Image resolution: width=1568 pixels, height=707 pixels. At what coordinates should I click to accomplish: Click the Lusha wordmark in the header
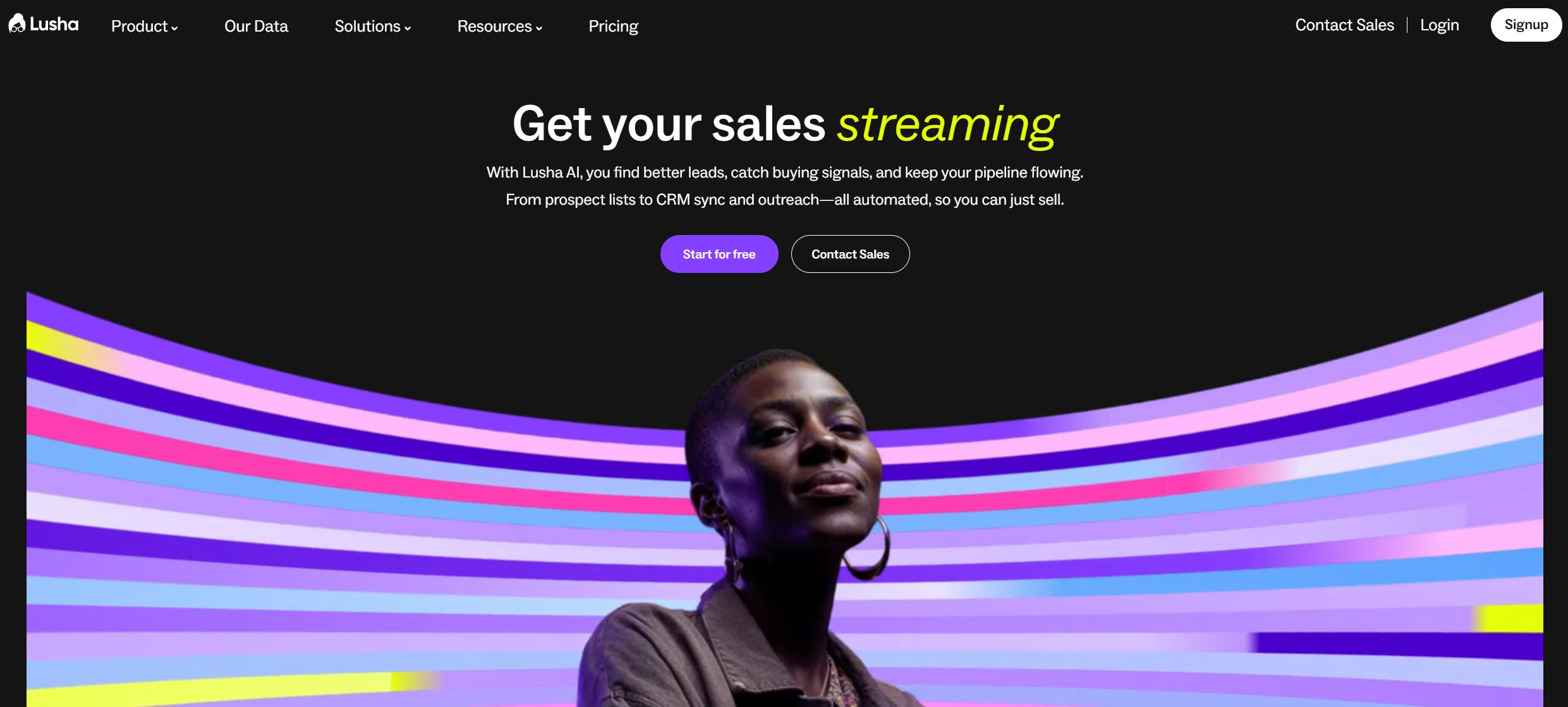(x=54, y=24)
